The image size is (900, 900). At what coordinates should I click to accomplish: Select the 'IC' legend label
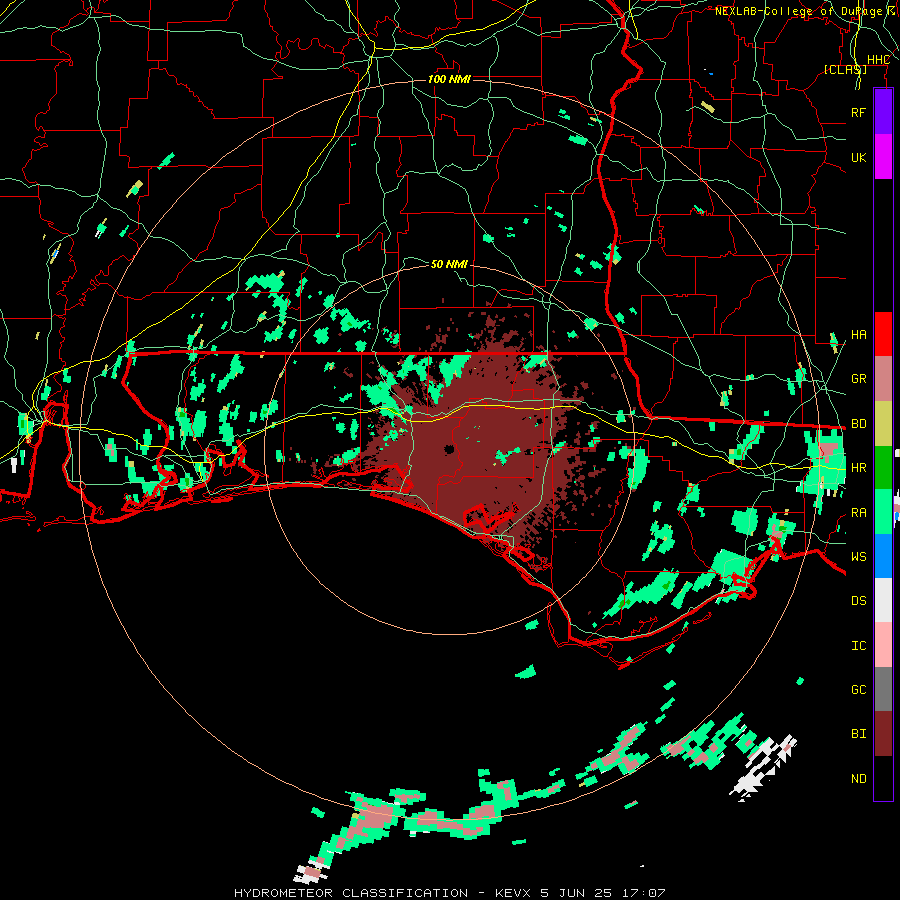[858, 646]
